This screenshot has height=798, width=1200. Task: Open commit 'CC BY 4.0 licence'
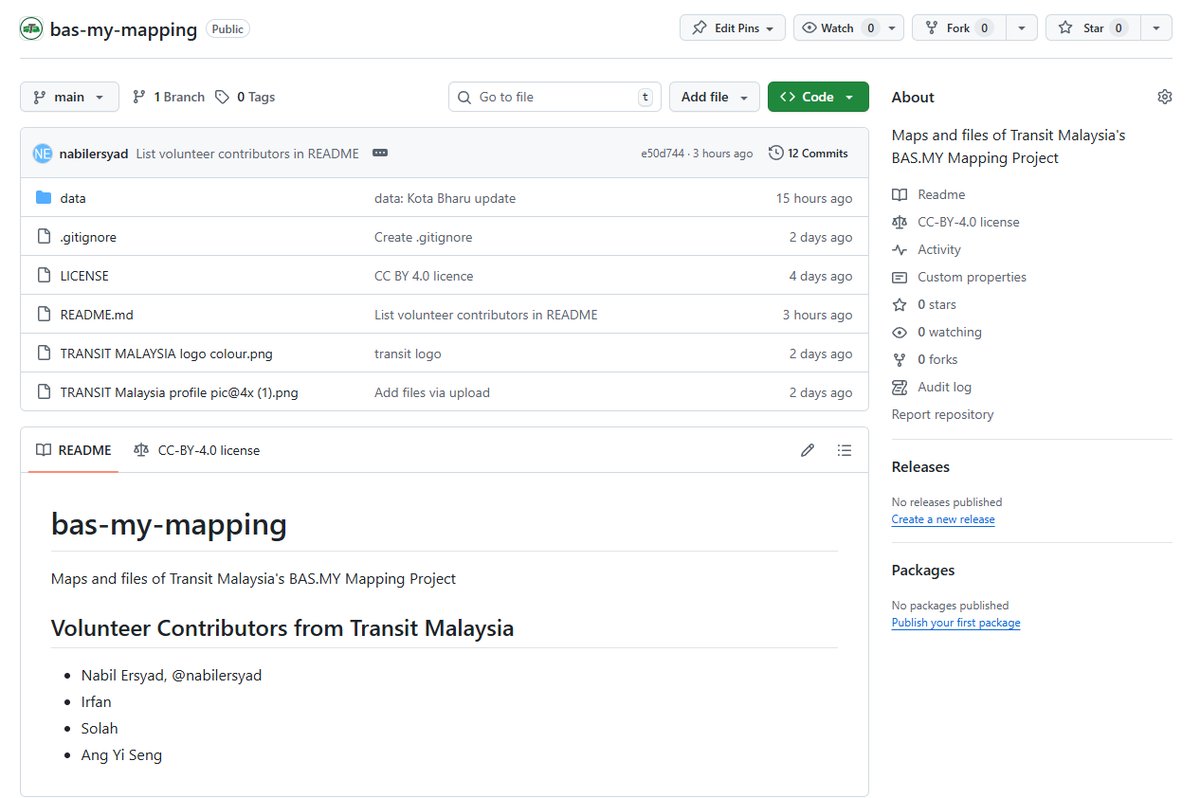(x=424, y=276)
